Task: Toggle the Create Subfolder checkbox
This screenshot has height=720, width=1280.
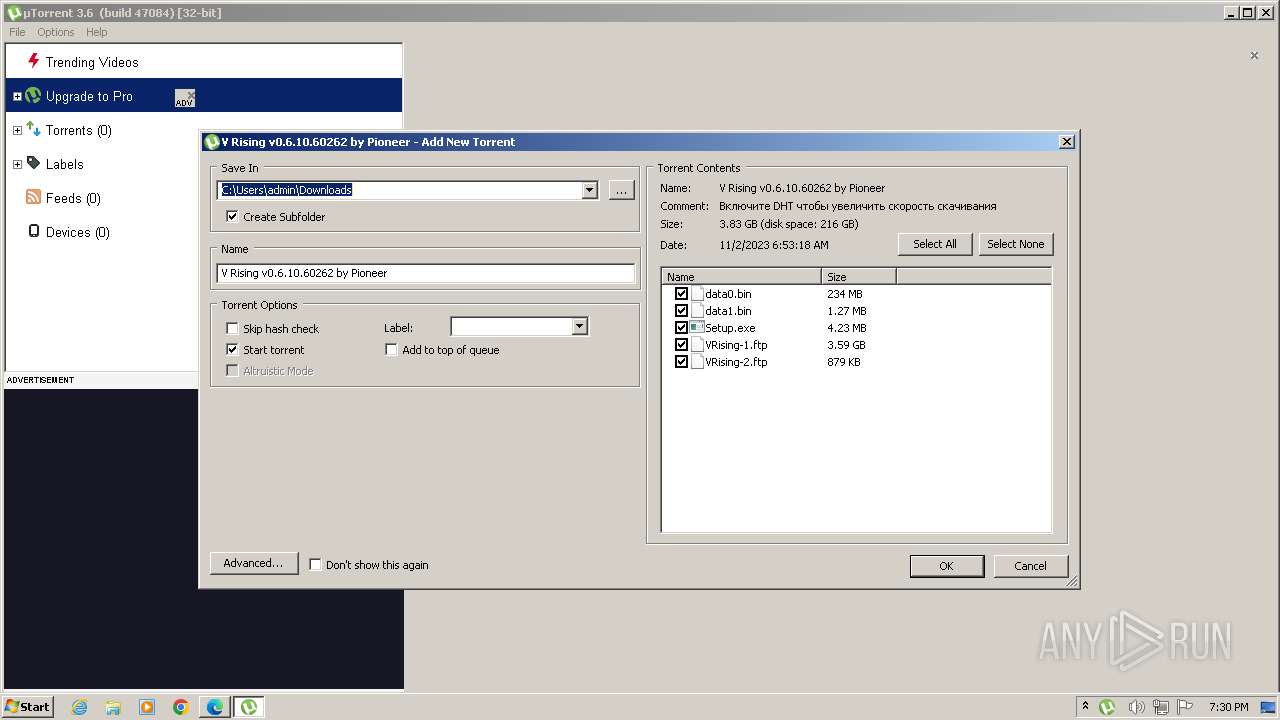Action: [x=232, y=216]
